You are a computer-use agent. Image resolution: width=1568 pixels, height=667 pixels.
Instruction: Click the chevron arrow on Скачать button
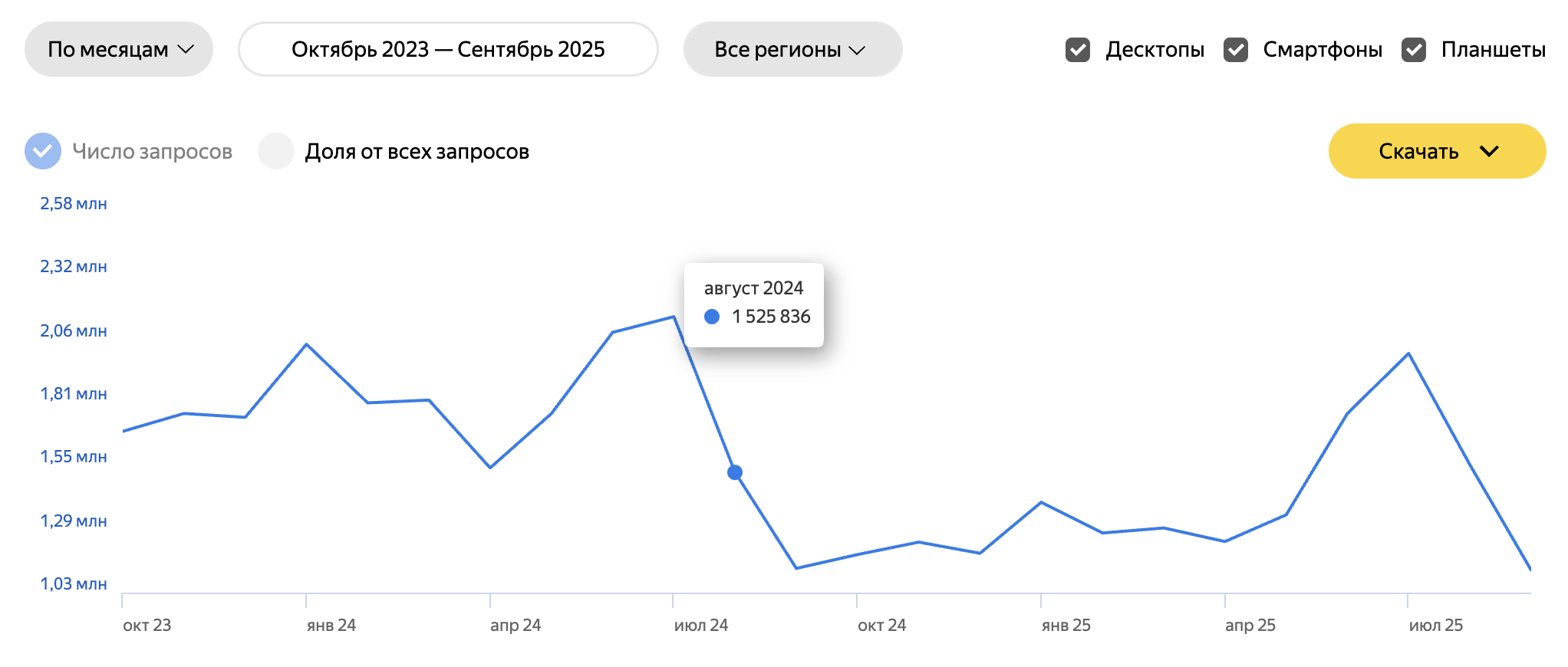(1489, 151)
